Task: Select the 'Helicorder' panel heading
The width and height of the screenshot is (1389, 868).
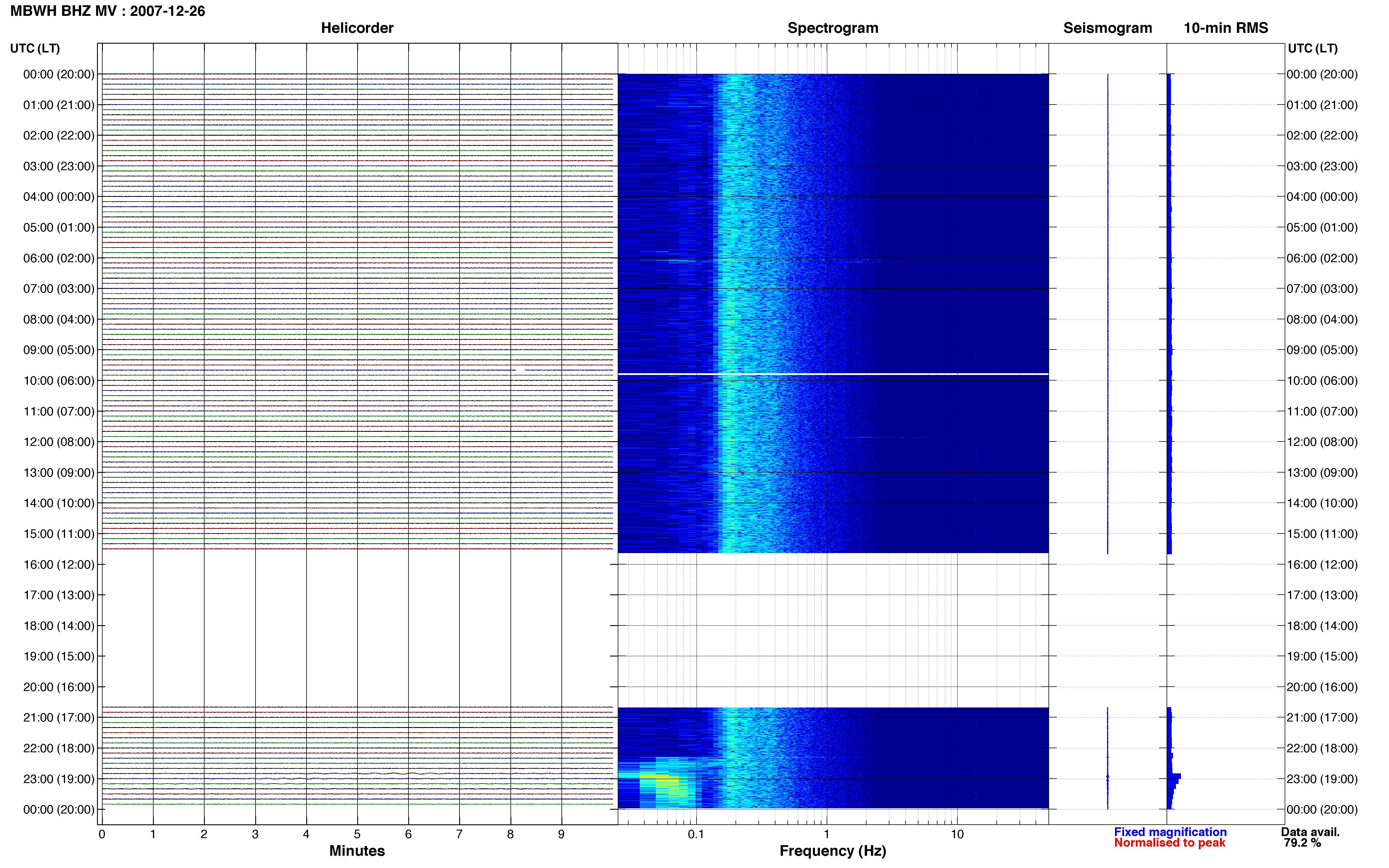Action: 357,28
